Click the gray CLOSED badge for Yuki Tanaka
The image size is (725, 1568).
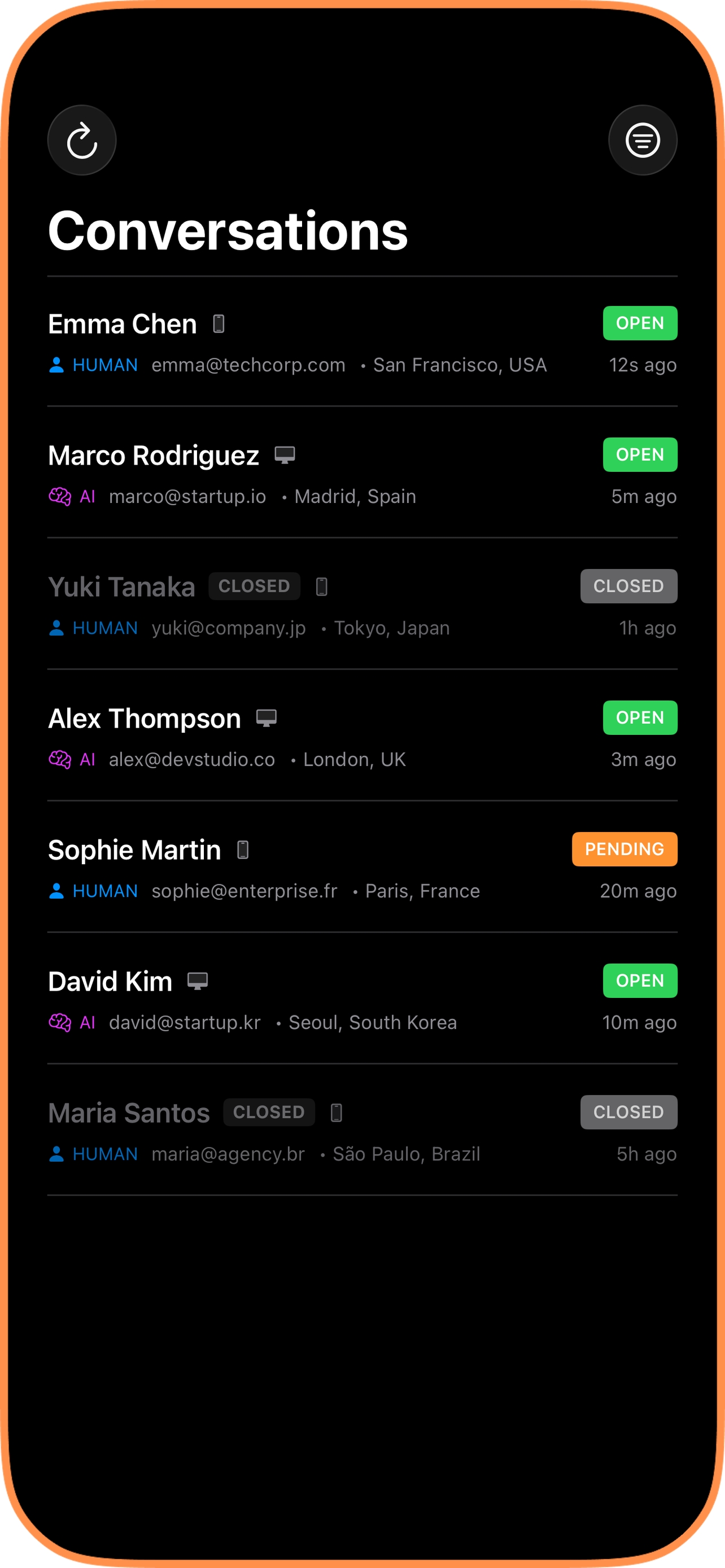628,586
